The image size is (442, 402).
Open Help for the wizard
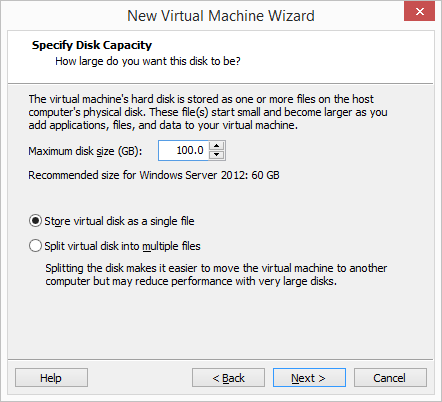coord(51,378)
